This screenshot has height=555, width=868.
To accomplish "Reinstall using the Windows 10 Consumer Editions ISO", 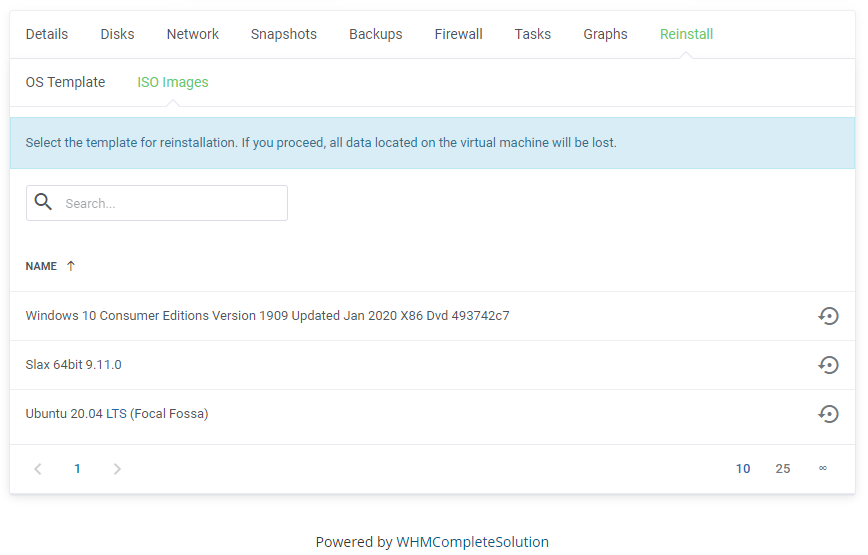I will pyautogui.click(x=828, y=316).
